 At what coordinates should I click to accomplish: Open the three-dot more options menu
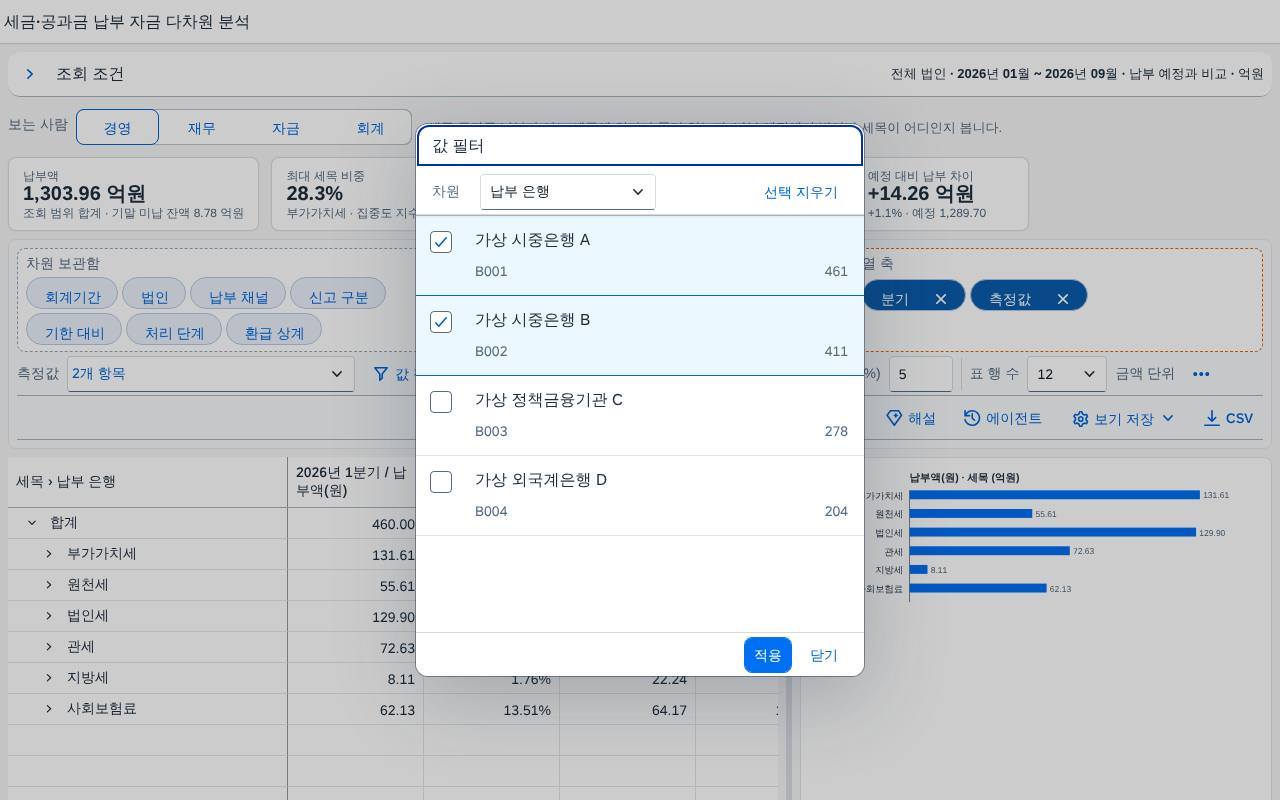[1201, 374]
